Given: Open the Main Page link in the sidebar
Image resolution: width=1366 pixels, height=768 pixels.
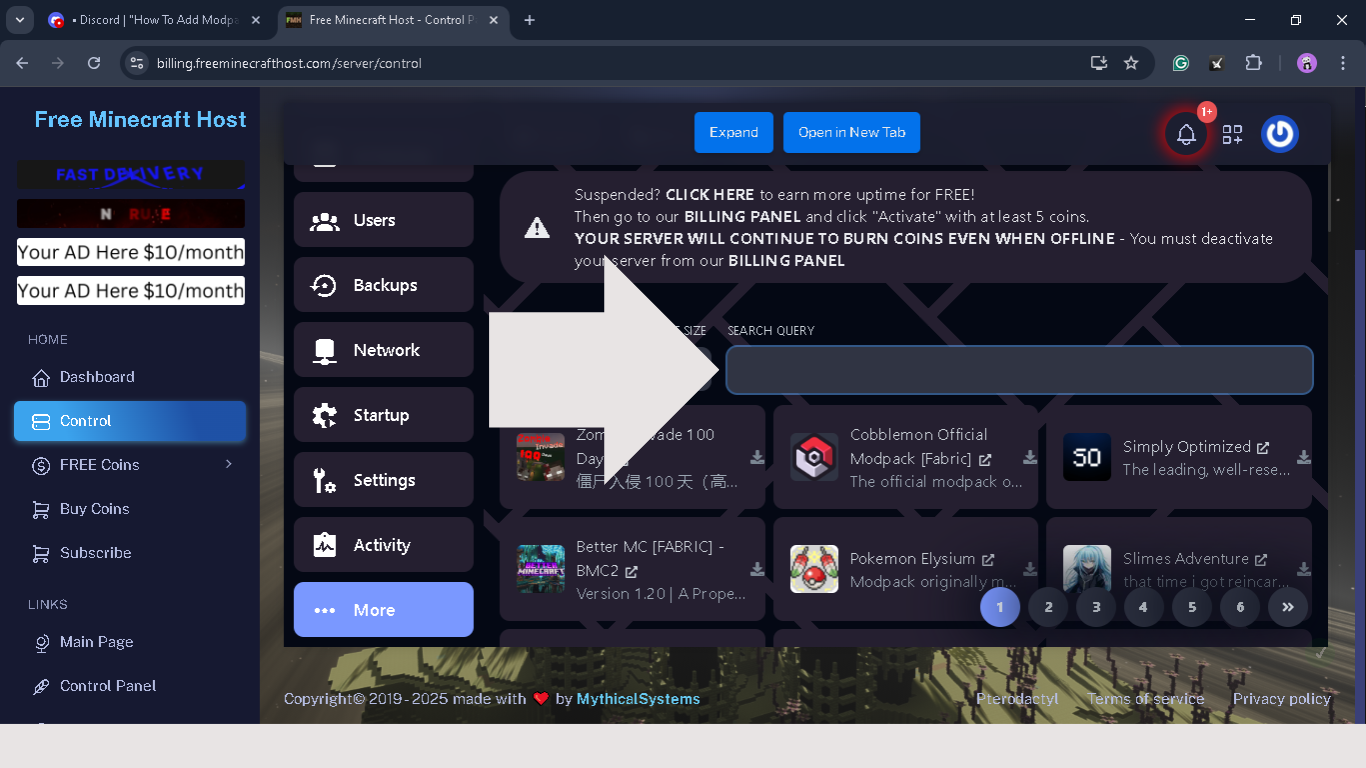Looking at the screenshot, I should [x=130, y=642].
